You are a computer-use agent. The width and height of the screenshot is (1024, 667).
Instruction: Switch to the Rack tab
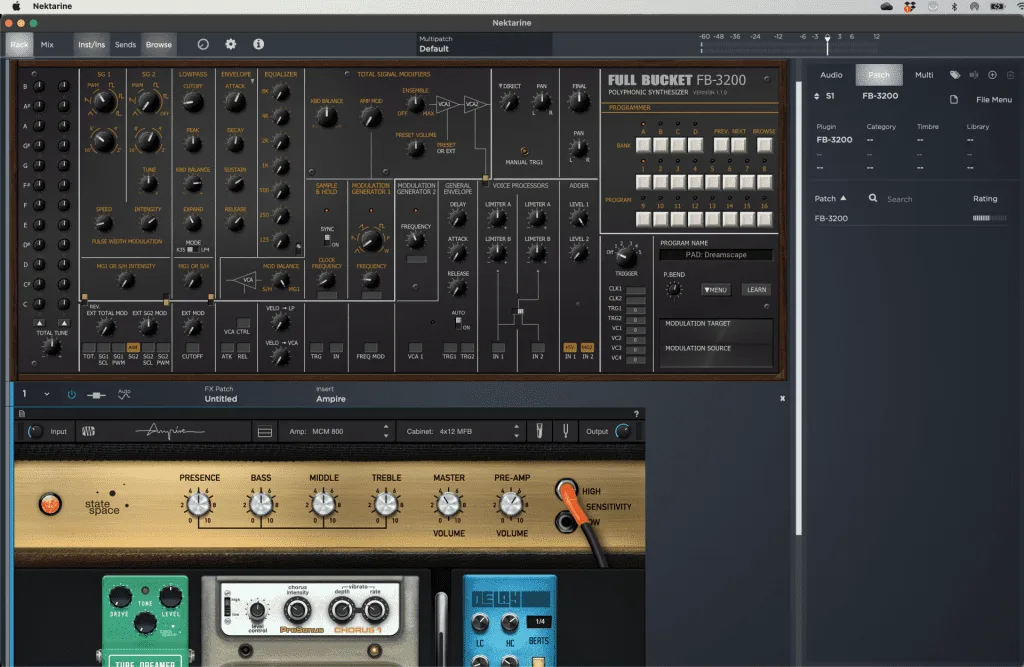coord(19,44)
